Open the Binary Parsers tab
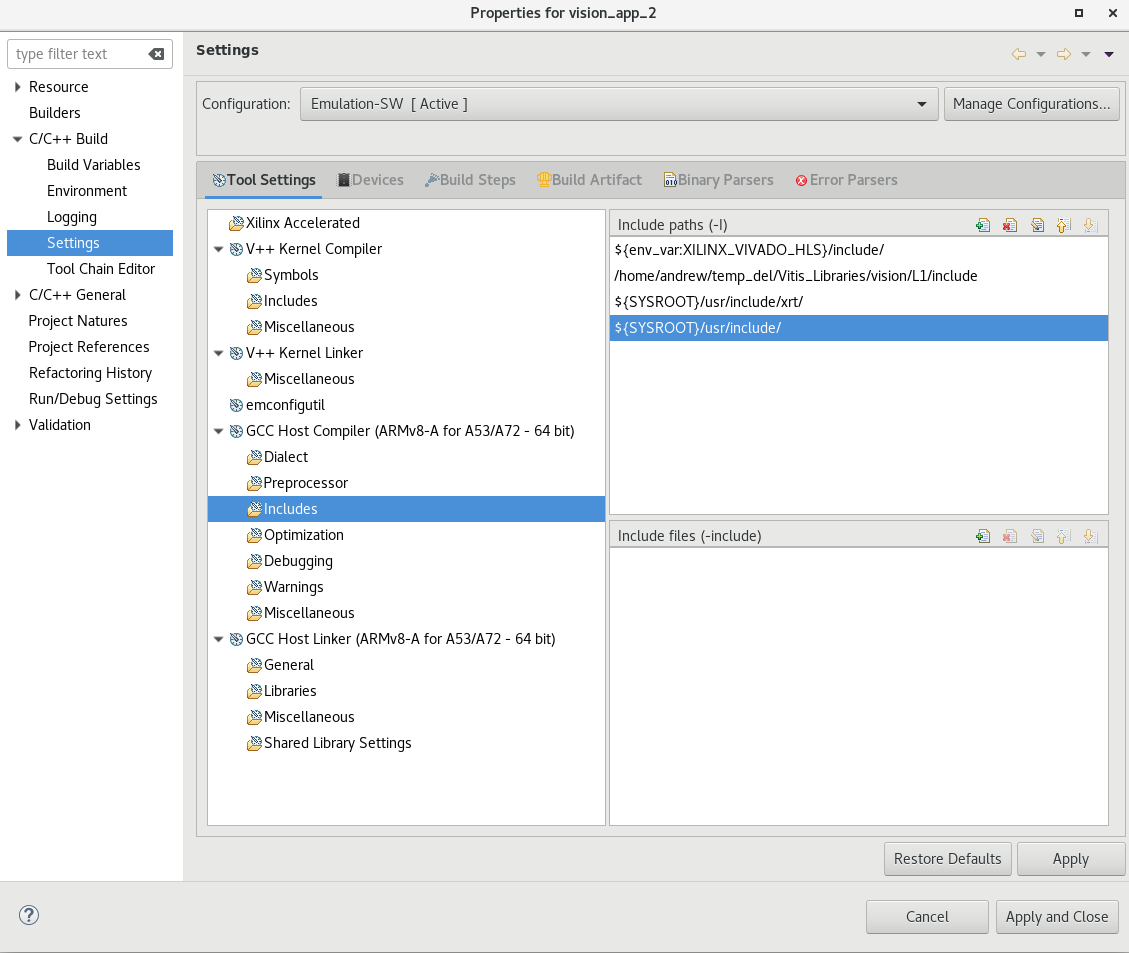Viewport: 1129px width, 953px height. tap(718, 180)
